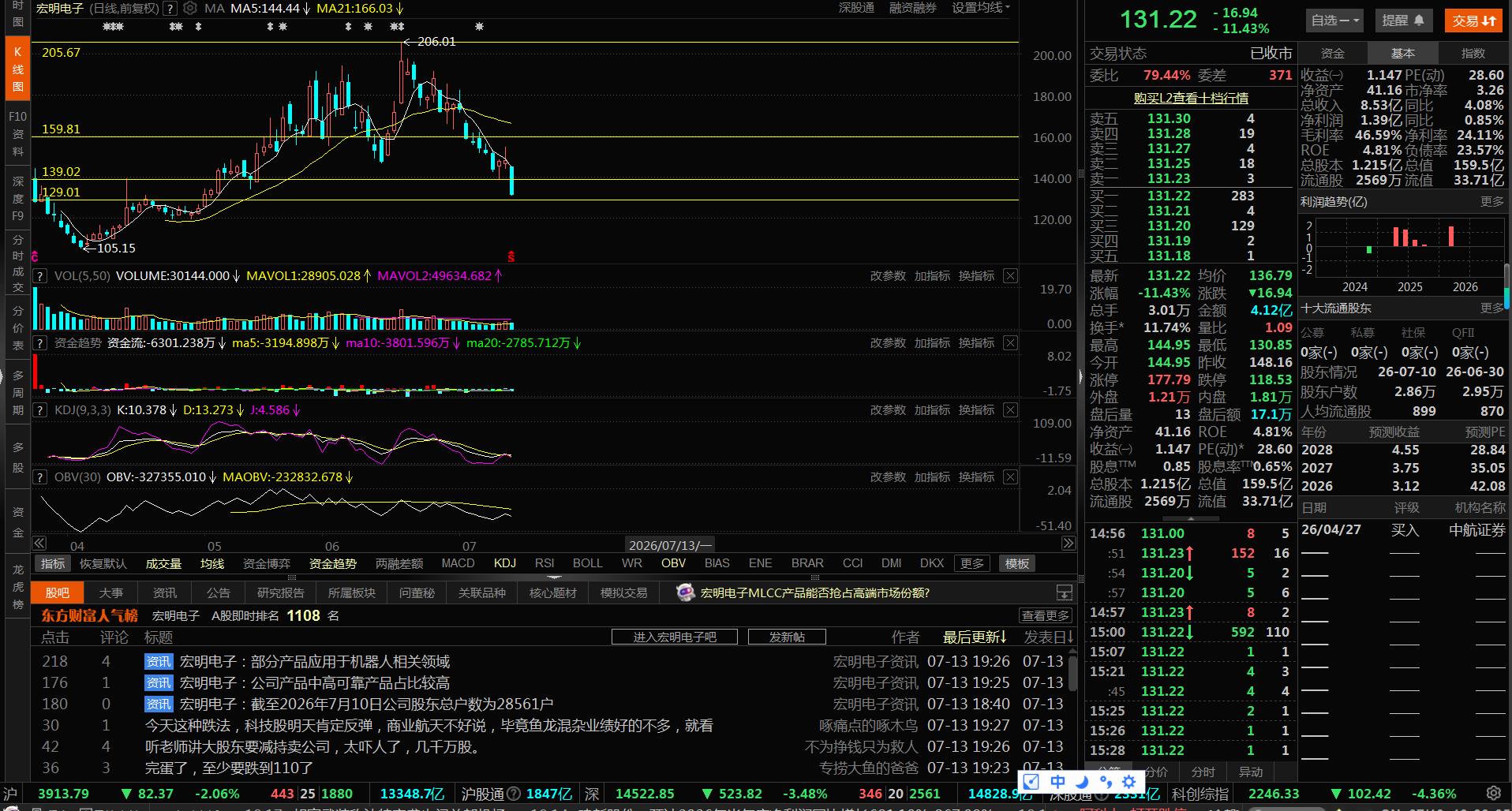The image size is (1512, 811).
Task: Open help icon beside OBV(30) label
Action: coord(39,477)
